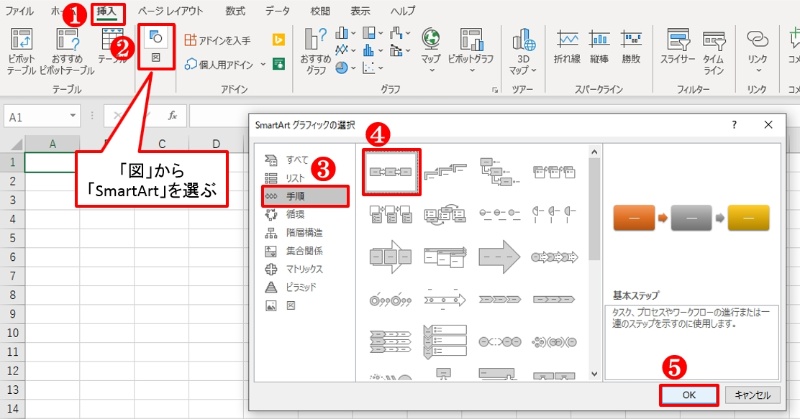
Task: Click the SmartArt dialog help question mark
Action: coord(734,126)
